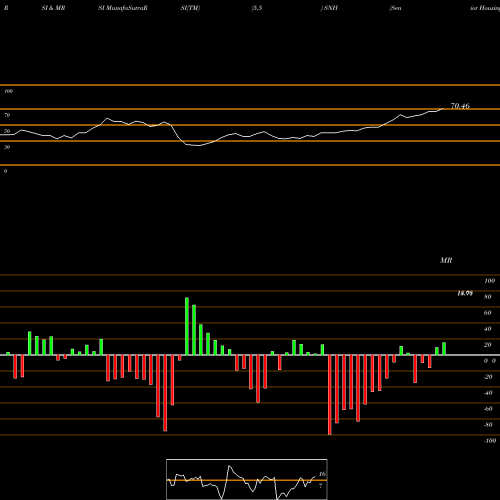Viewport: 500px width, 500px height.
Task: Click the tallest green histogram bar
Action: 187,326
